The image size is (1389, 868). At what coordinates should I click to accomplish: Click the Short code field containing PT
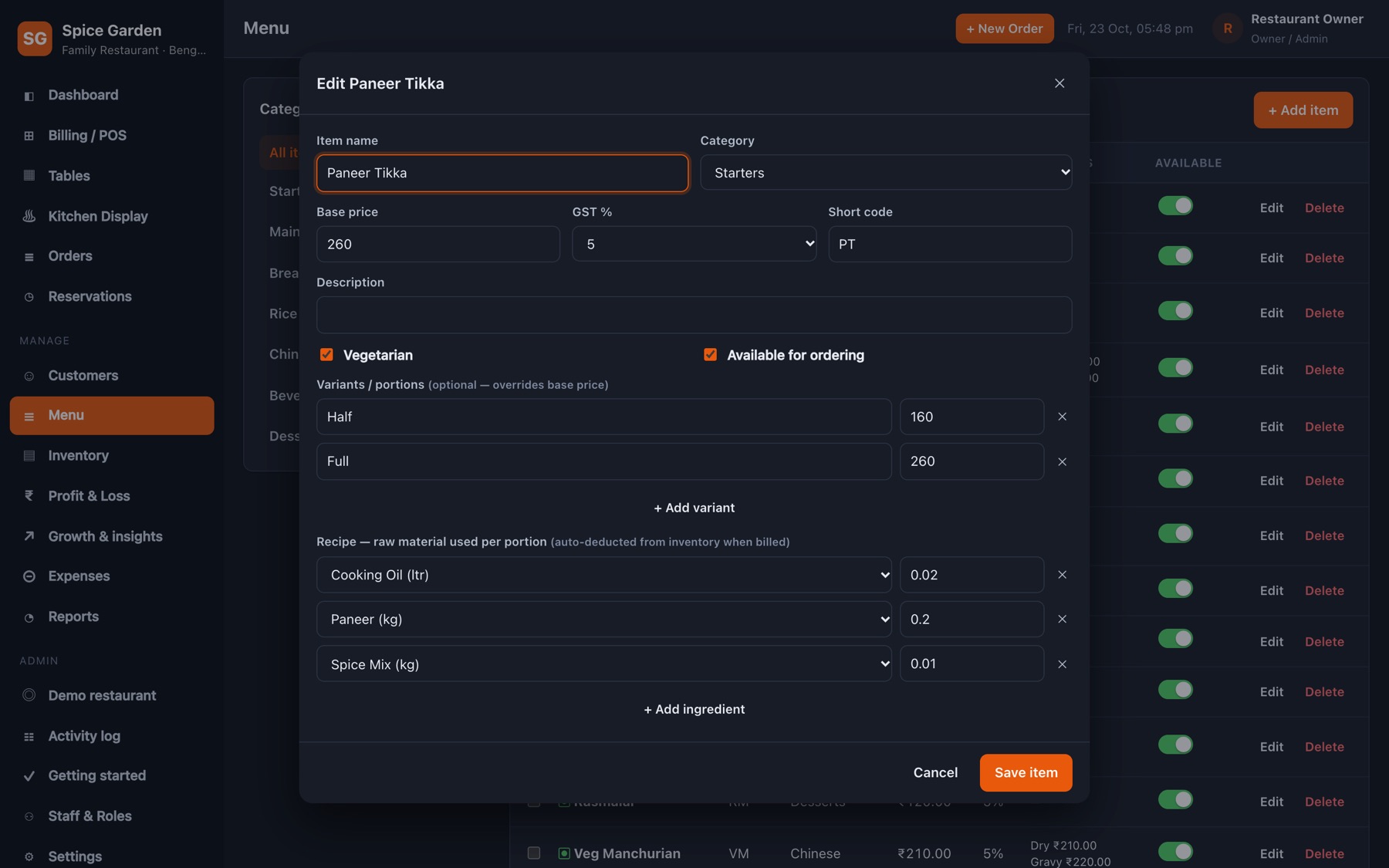(x=950, y=244)
